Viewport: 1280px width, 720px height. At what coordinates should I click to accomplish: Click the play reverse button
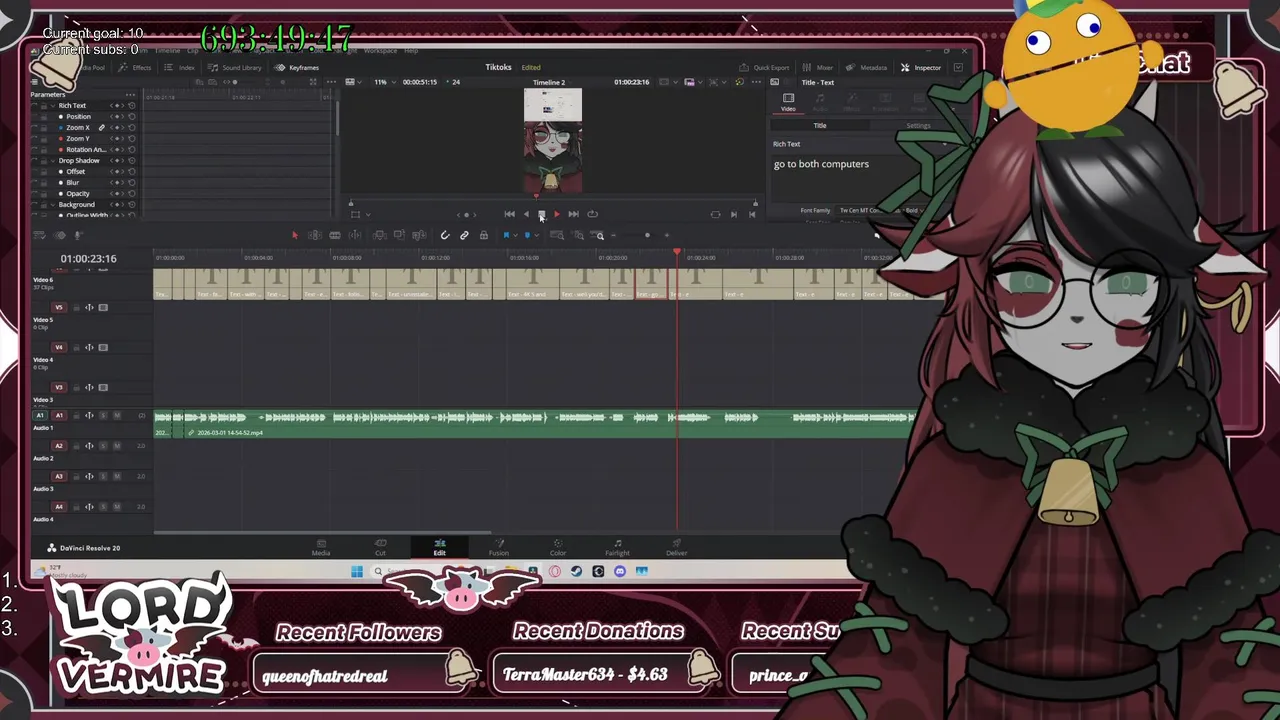click(x=526, y=214)
